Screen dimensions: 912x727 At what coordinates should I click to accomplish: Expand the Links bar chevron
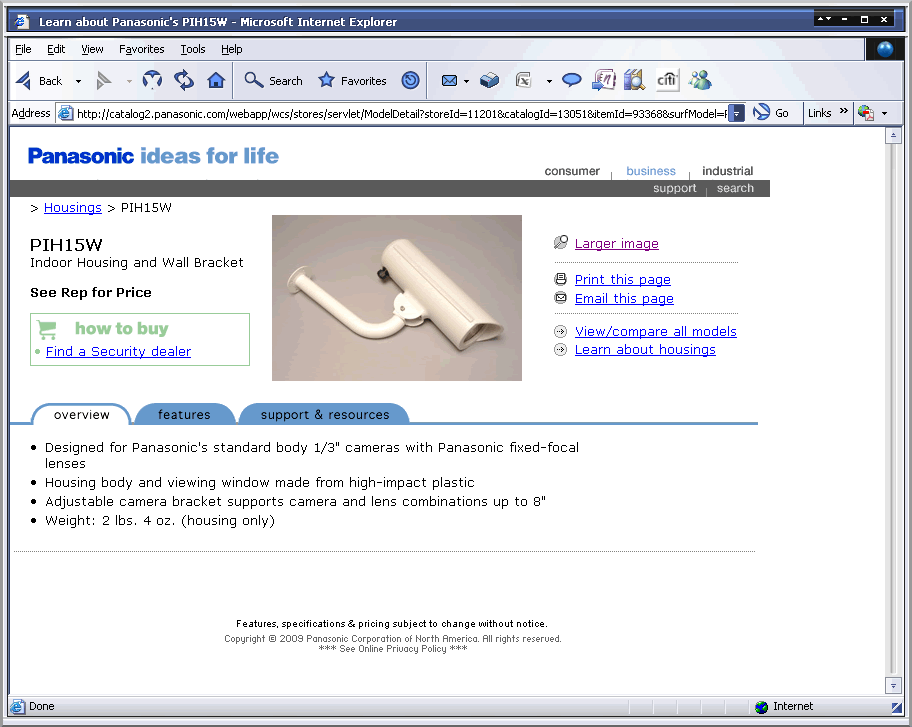point(843,111)
